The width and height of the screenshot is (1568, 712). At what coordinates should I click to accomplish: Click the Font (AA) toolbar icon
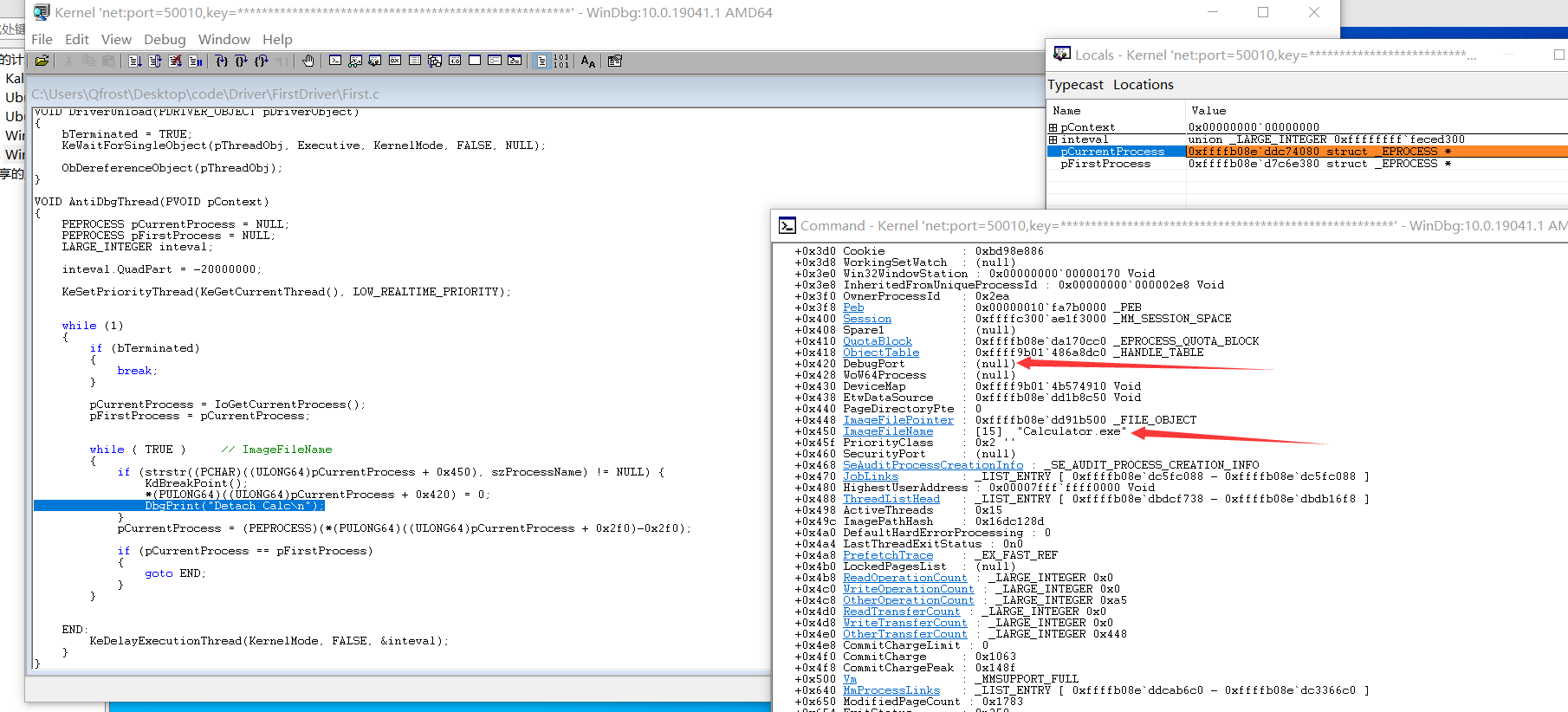coord(588,61)
